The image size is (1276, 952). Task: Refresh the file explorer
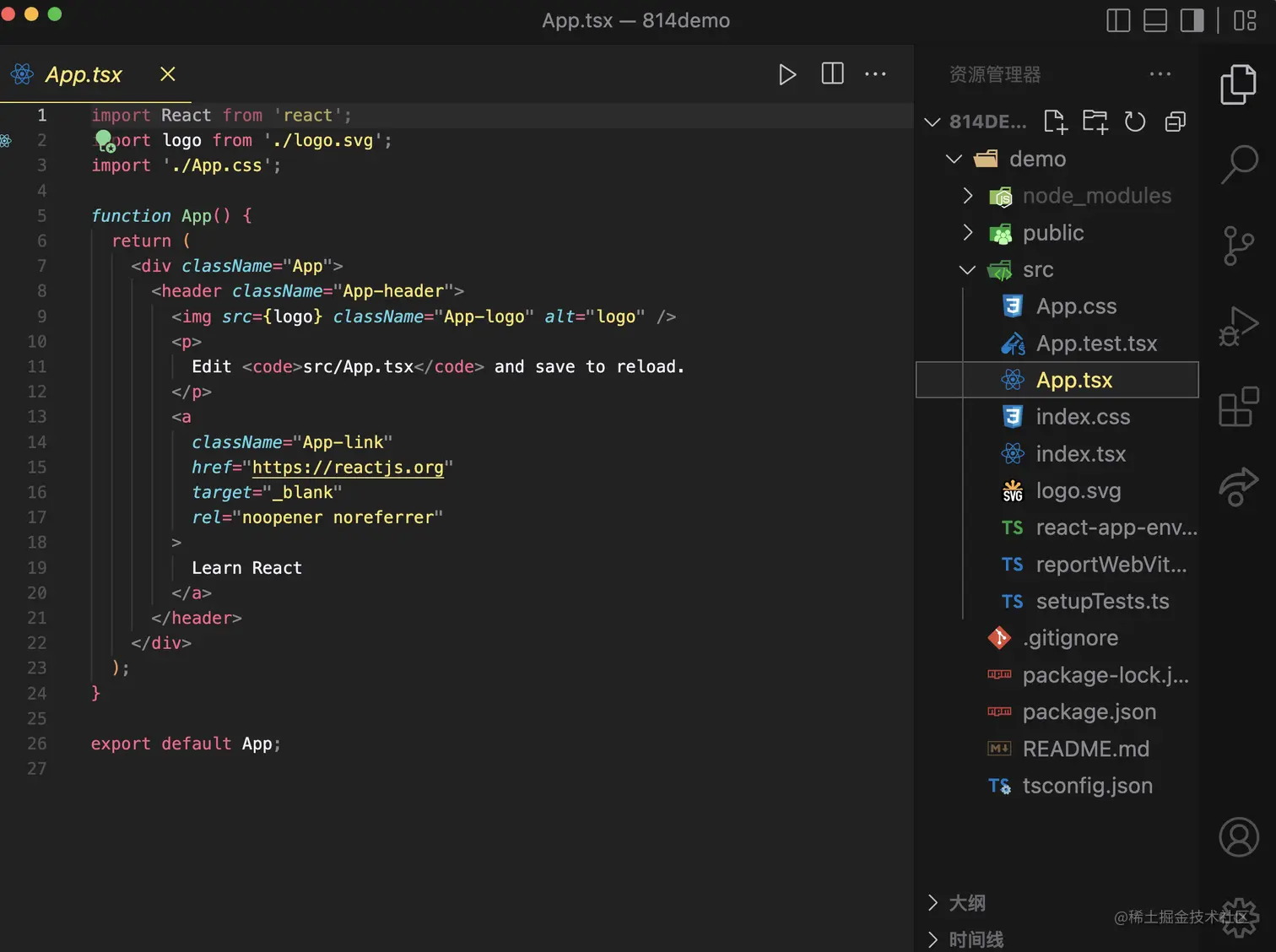1135,122
